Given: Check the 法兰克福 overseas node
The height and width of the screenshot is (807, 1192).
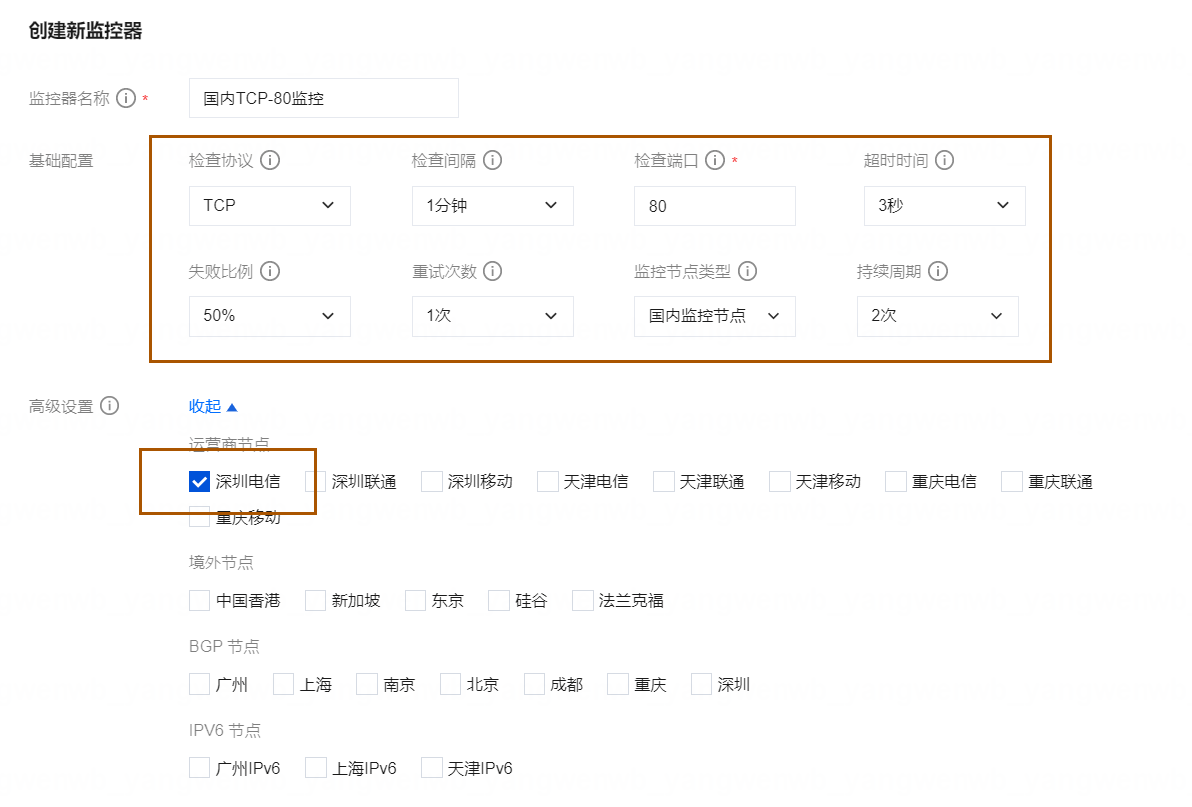Looking at the screenshot, I should pos(582,600).
